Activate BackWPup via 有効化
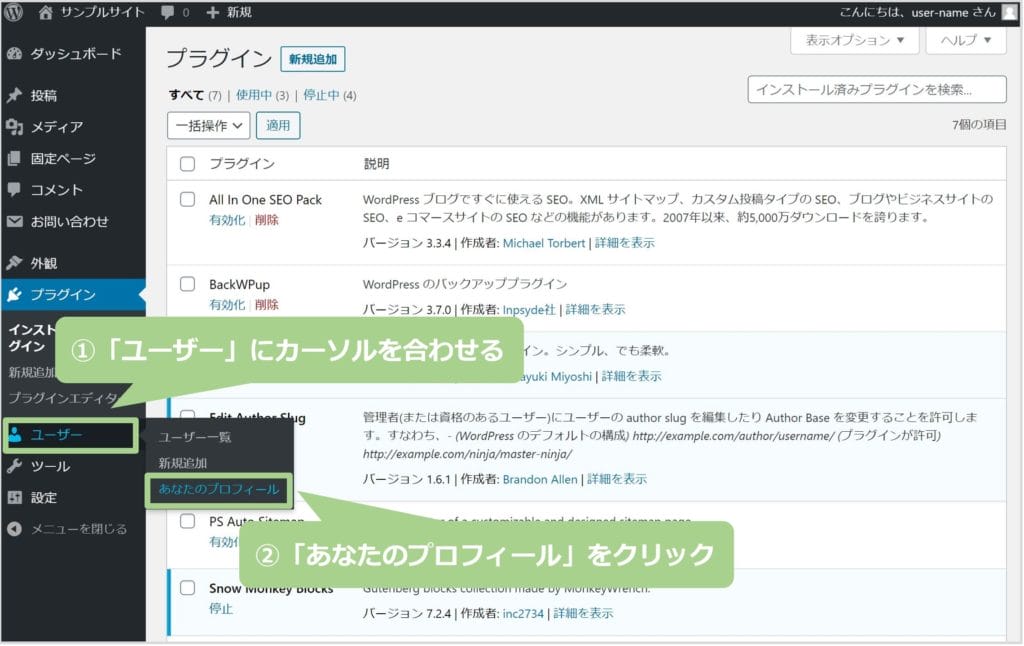Screen dimensions: 1024x646 coord(227,305)
